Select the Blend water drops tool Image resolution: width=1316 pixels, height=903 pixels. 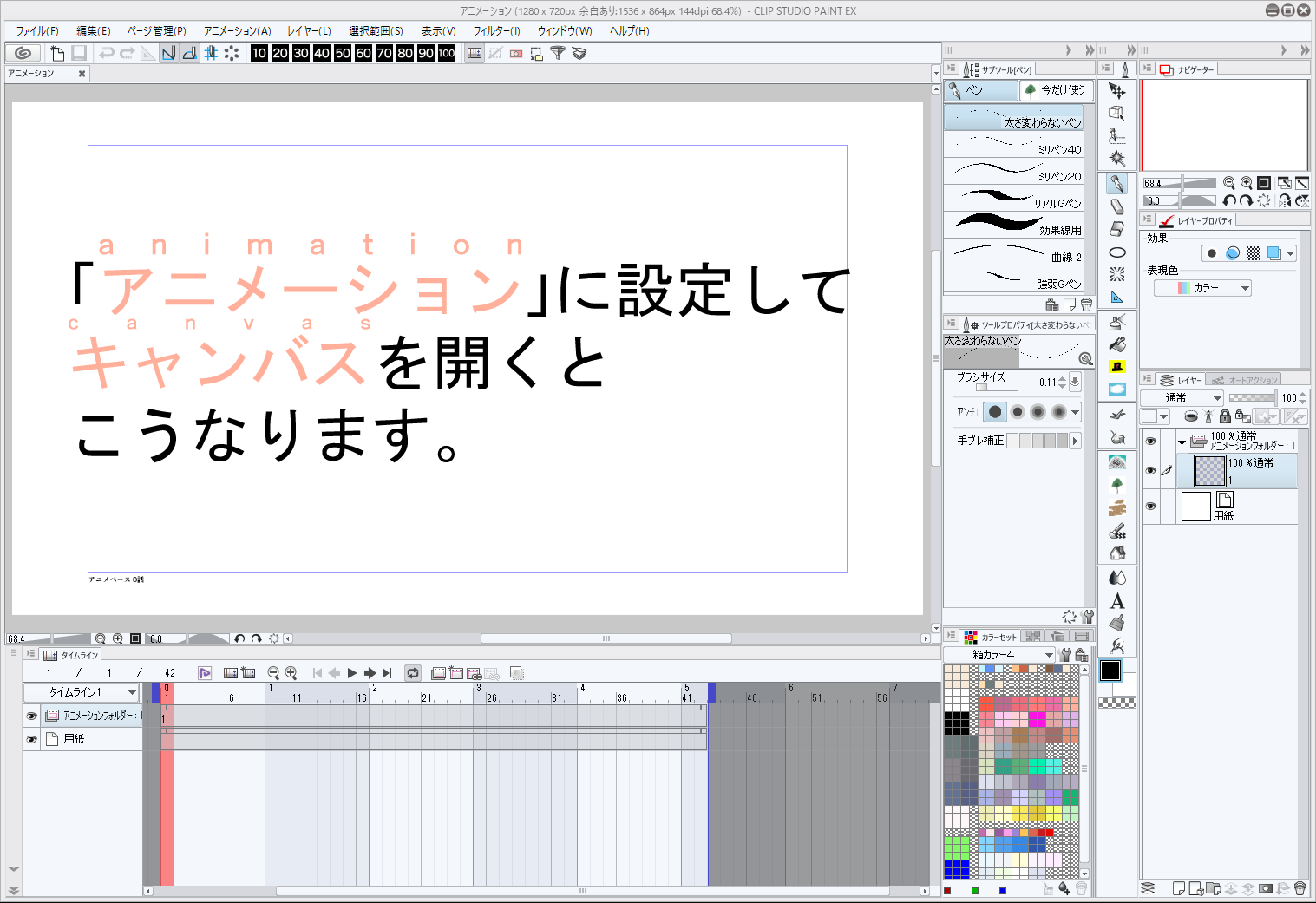click(1117, 577)
